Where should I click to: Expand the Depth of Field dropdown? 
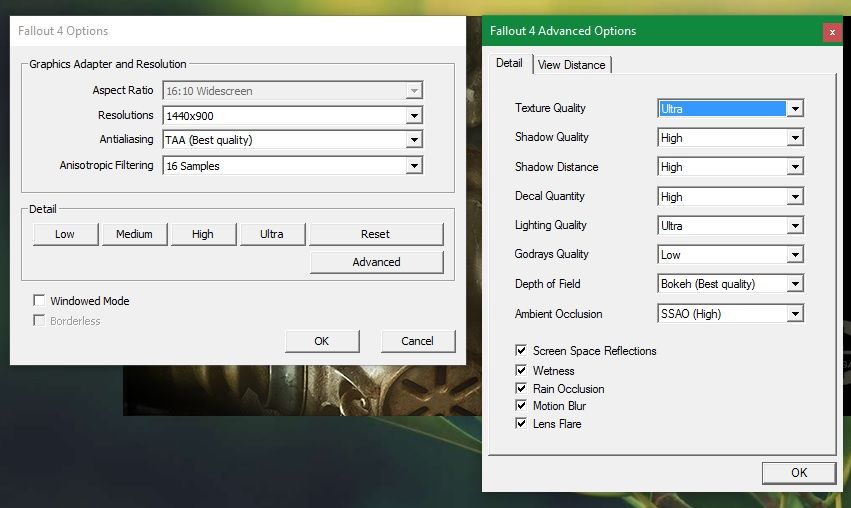pyautogui.click(x=730, y=284)
